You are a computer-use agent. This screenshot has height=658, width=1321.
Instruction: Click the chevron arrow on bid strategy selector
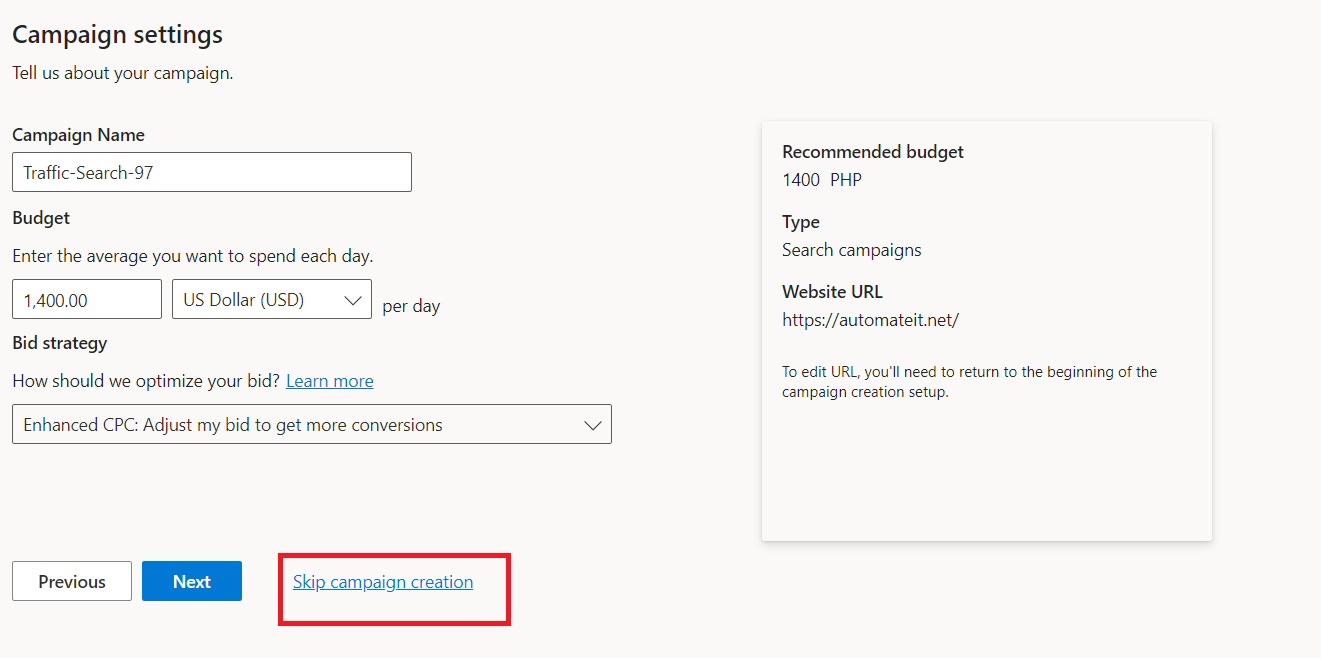592,424
